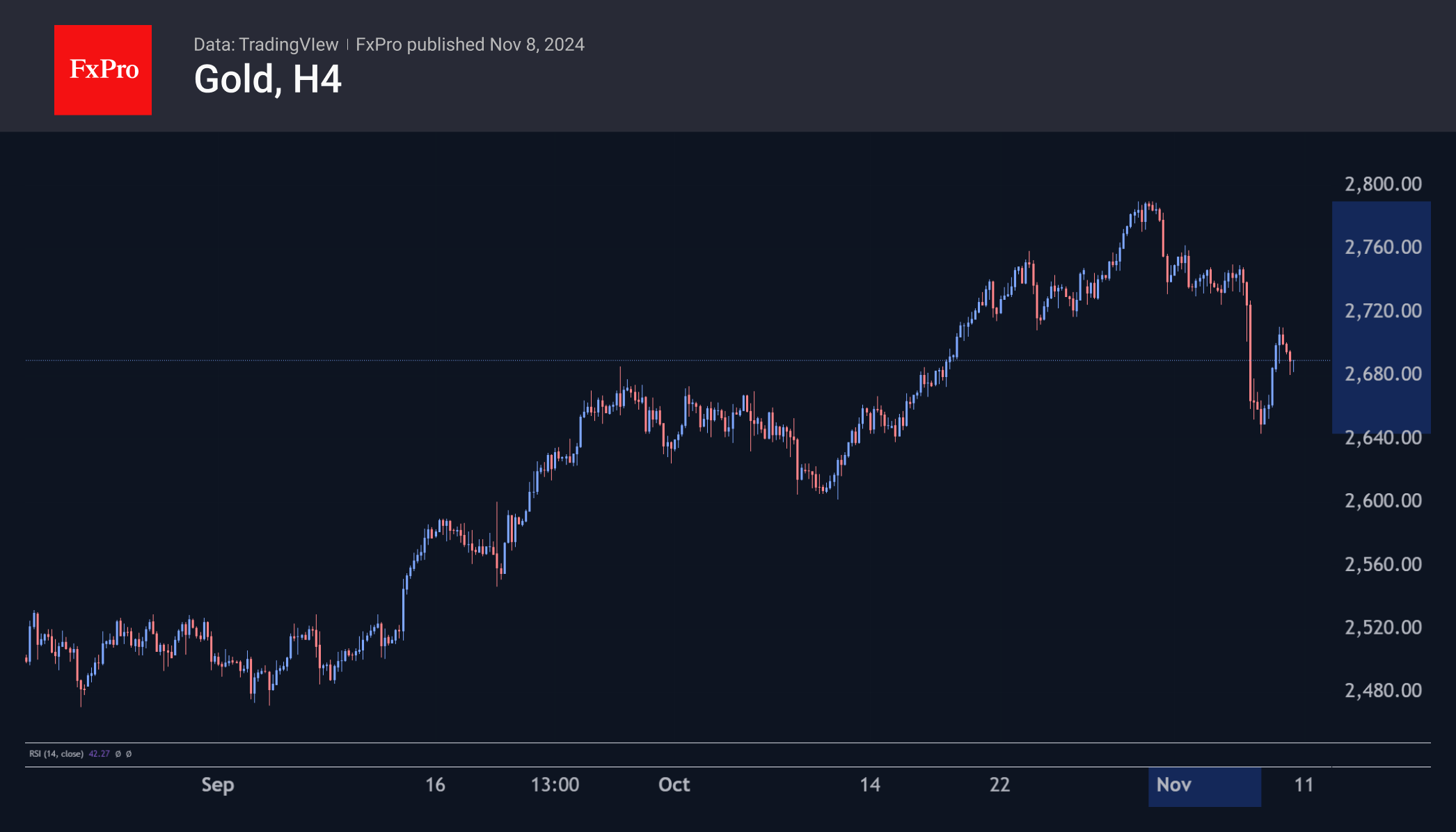Select the Oct label on the time axis
Viewport: 1456px width, 832px height.
674,785
